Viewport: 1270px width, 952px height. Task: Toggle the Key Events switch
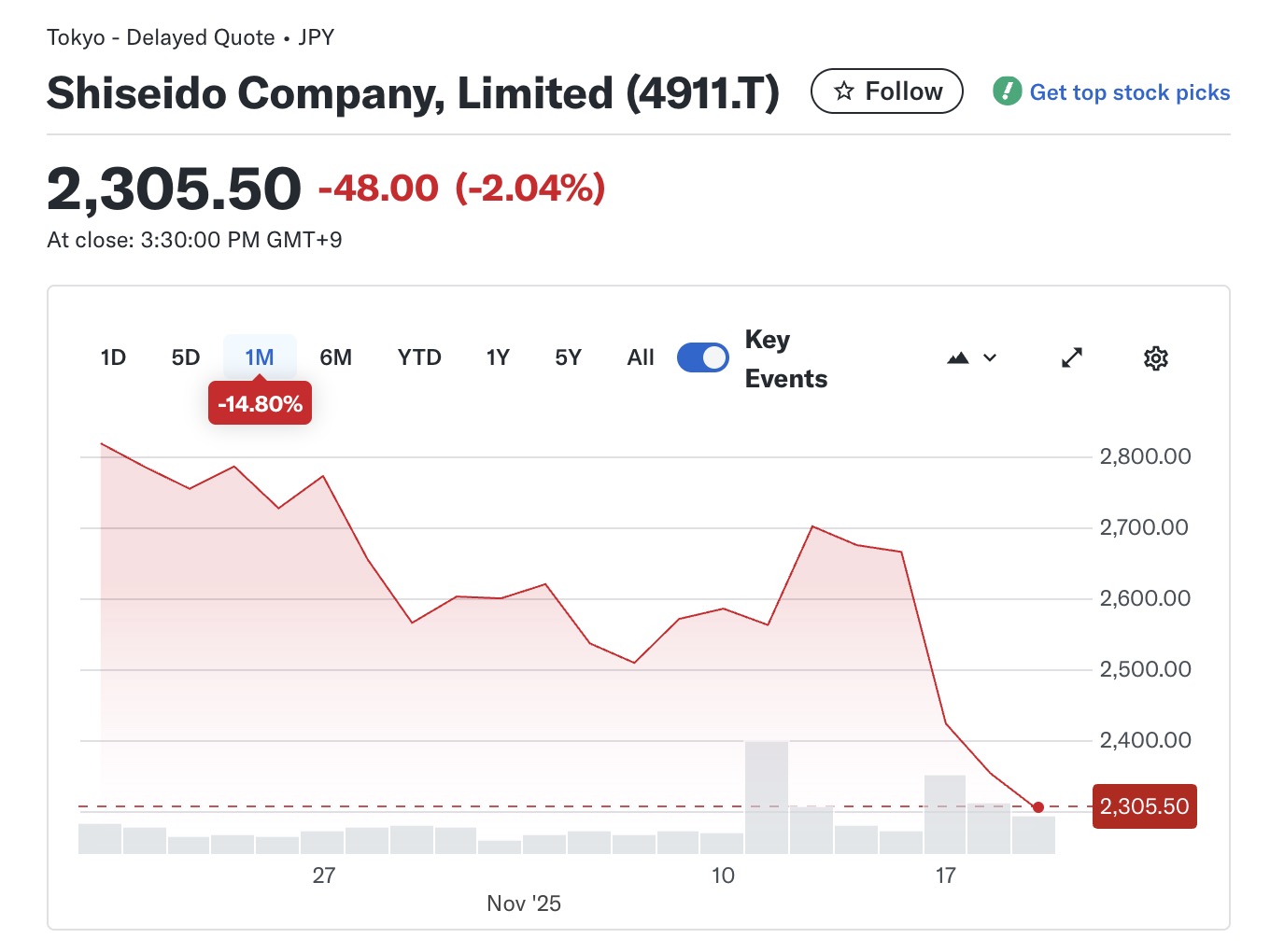point(703,357)
